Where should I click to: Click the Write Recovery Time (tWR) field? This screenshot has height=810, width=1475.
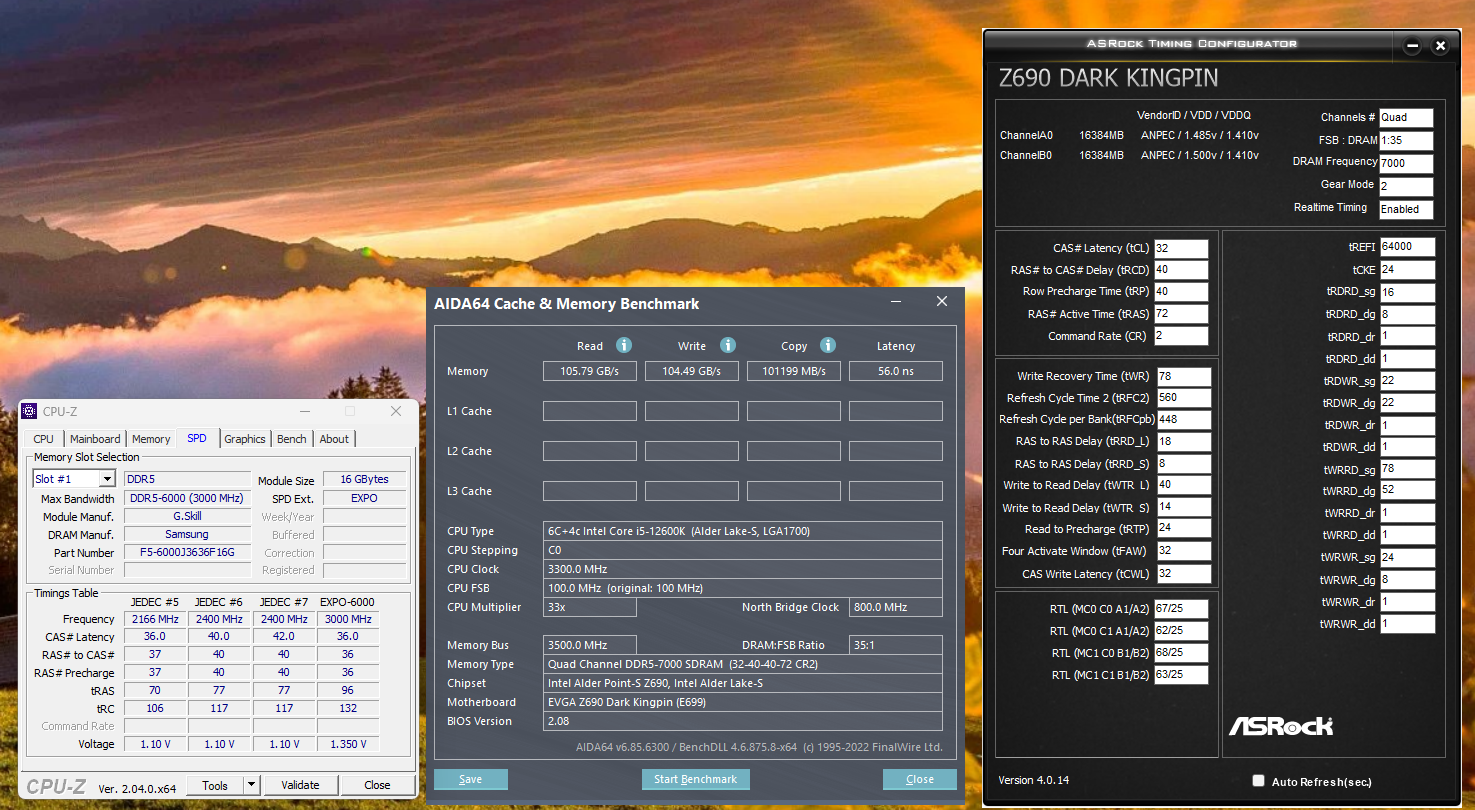[1184, 377]
